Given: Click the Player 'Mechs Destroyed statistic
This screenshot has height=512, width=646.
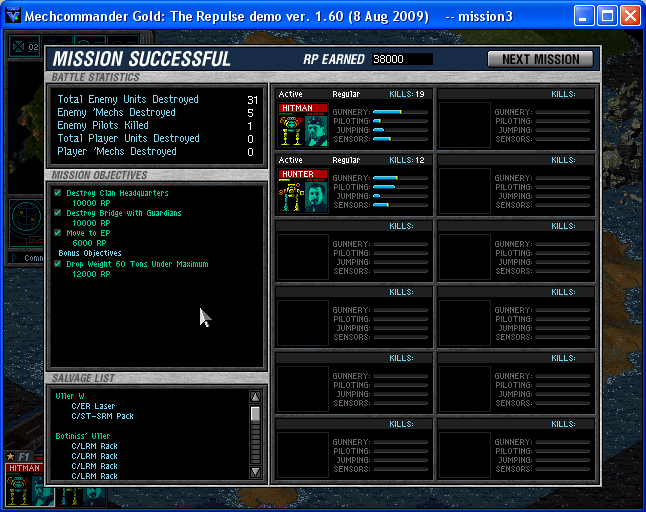Looking at the screenshot, I should click(x=155, y=152).
